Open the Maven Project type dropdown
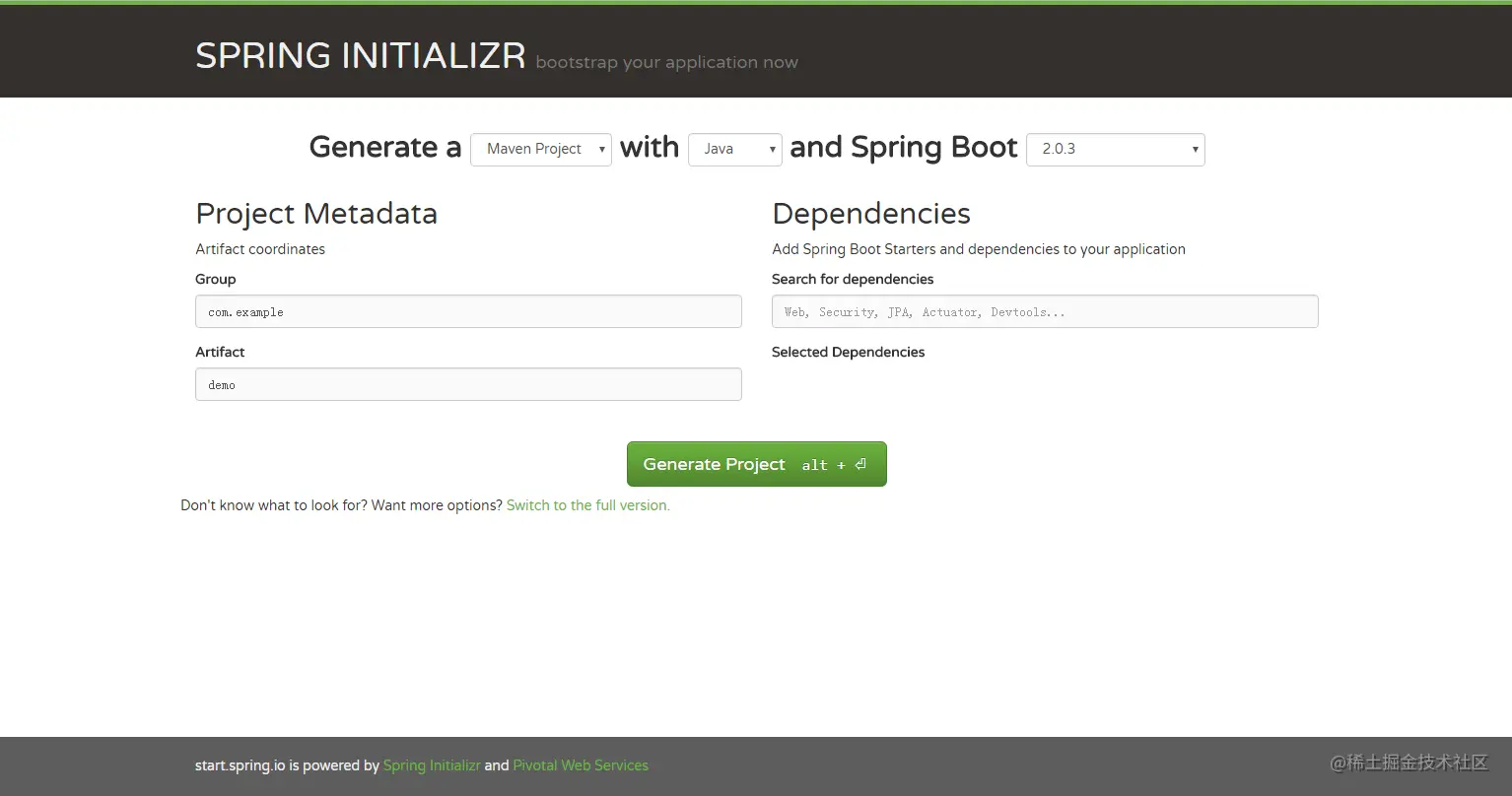Image resolution: width=1512 pixels, height=796 pixels. pyautogui.click(x=541, y=149)
